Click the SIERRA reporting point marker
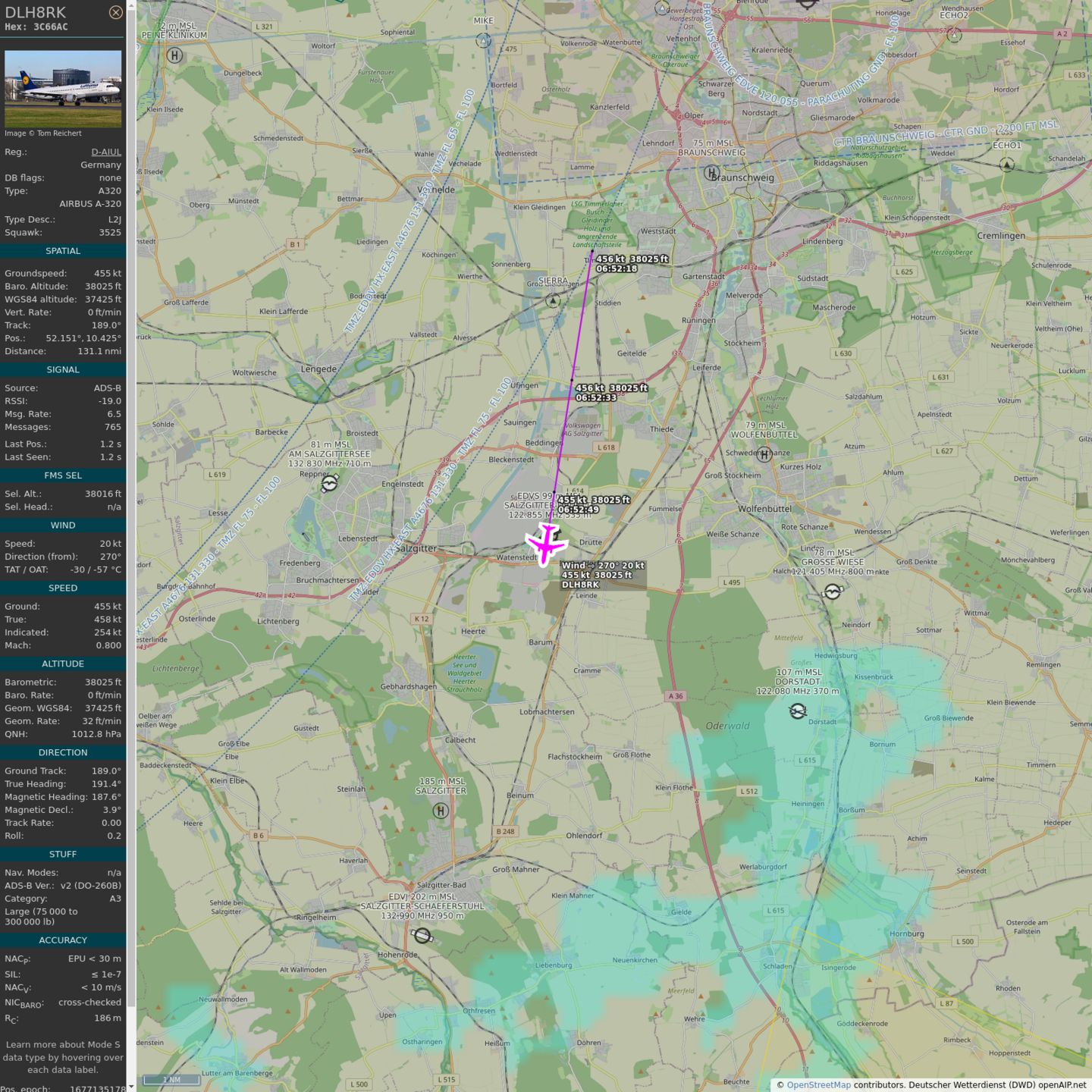The height and width of the screenshot is (1092, 1092). (553, 301)
